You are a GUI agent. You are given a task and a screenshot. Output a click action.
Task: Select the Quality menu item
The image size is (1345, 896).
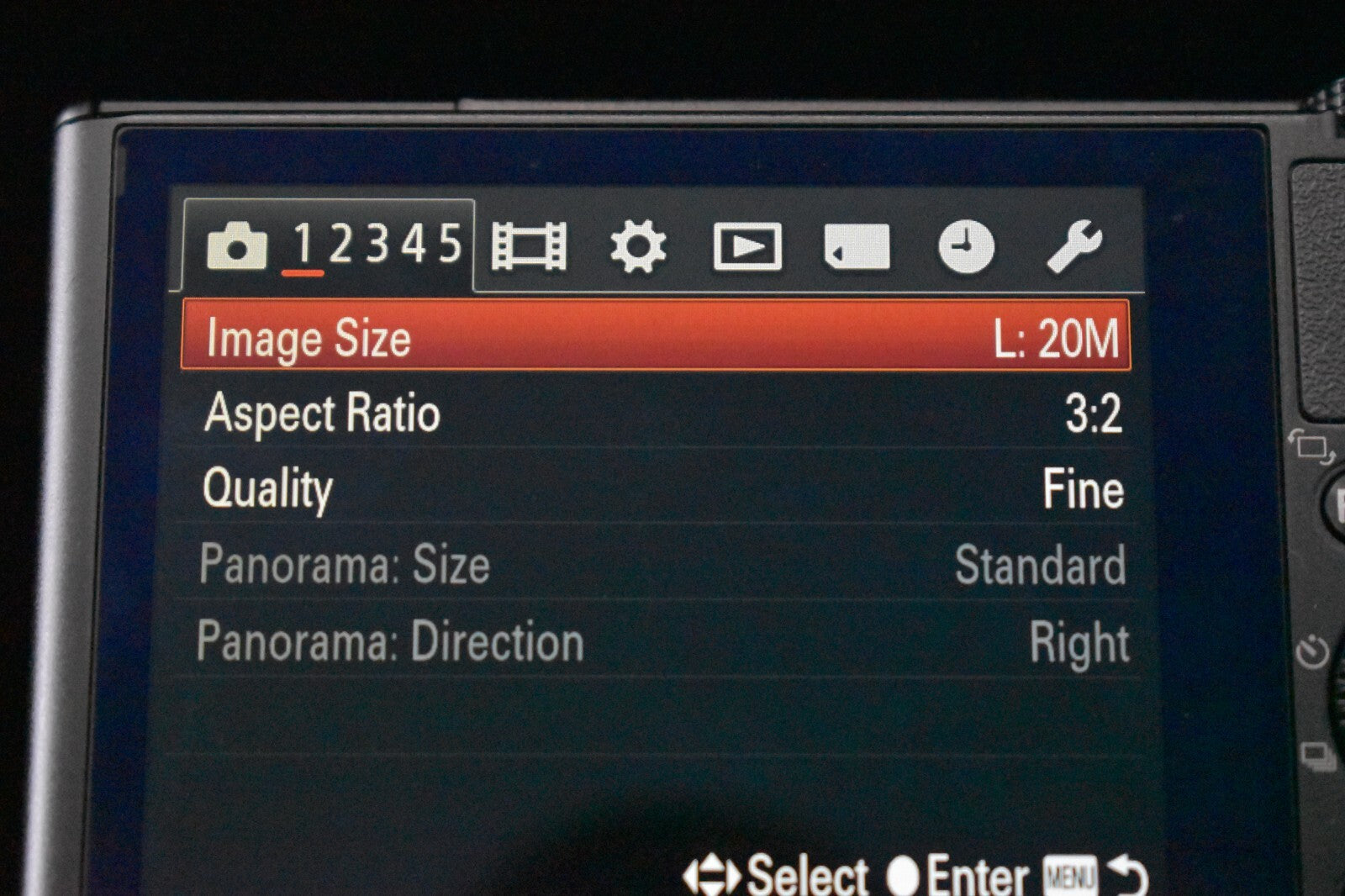267,490
